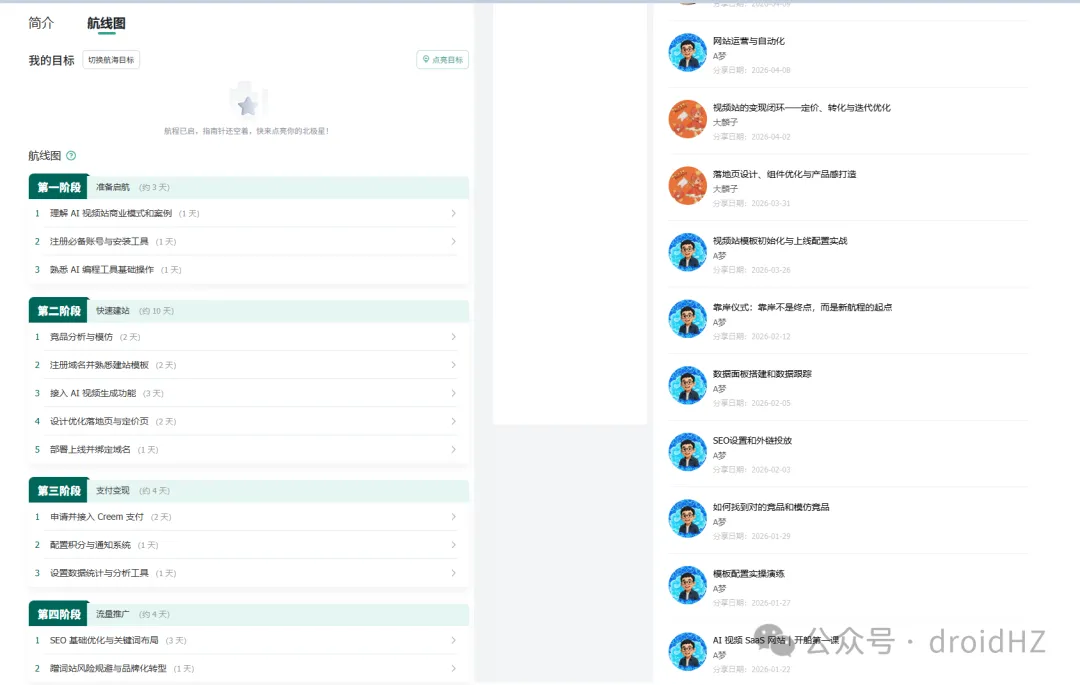Click avatar next to 模板配置实操演练
Image resolution: width=1080 pixels, height=685 pixels.
coord(687,585)
